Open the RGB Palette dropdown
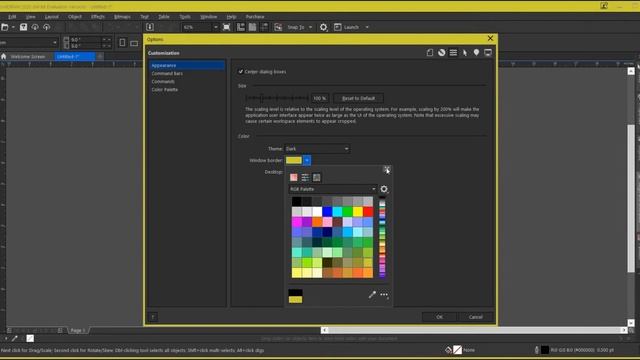The image size is (640, 360). pyautogui.click(x=332, y=189)
